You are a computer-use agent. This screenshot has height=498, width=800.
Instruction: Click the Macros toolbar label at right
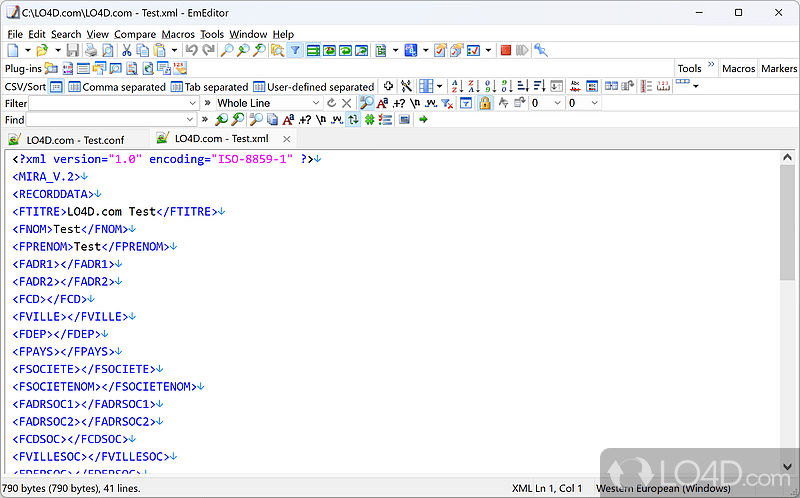738,68
